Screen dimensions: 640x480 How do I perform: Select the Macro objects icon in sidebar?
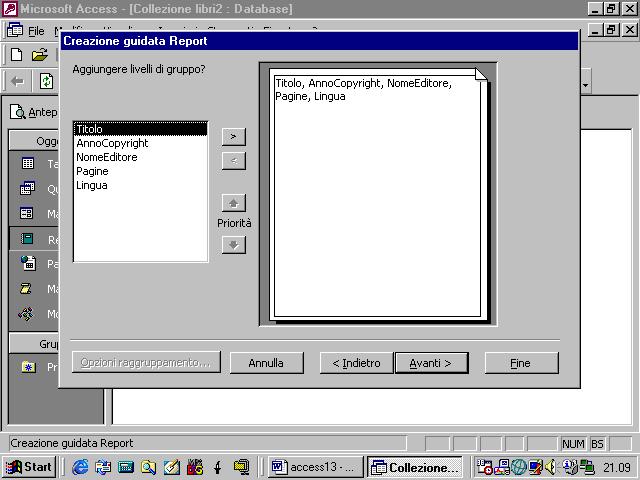coord(26,289)
